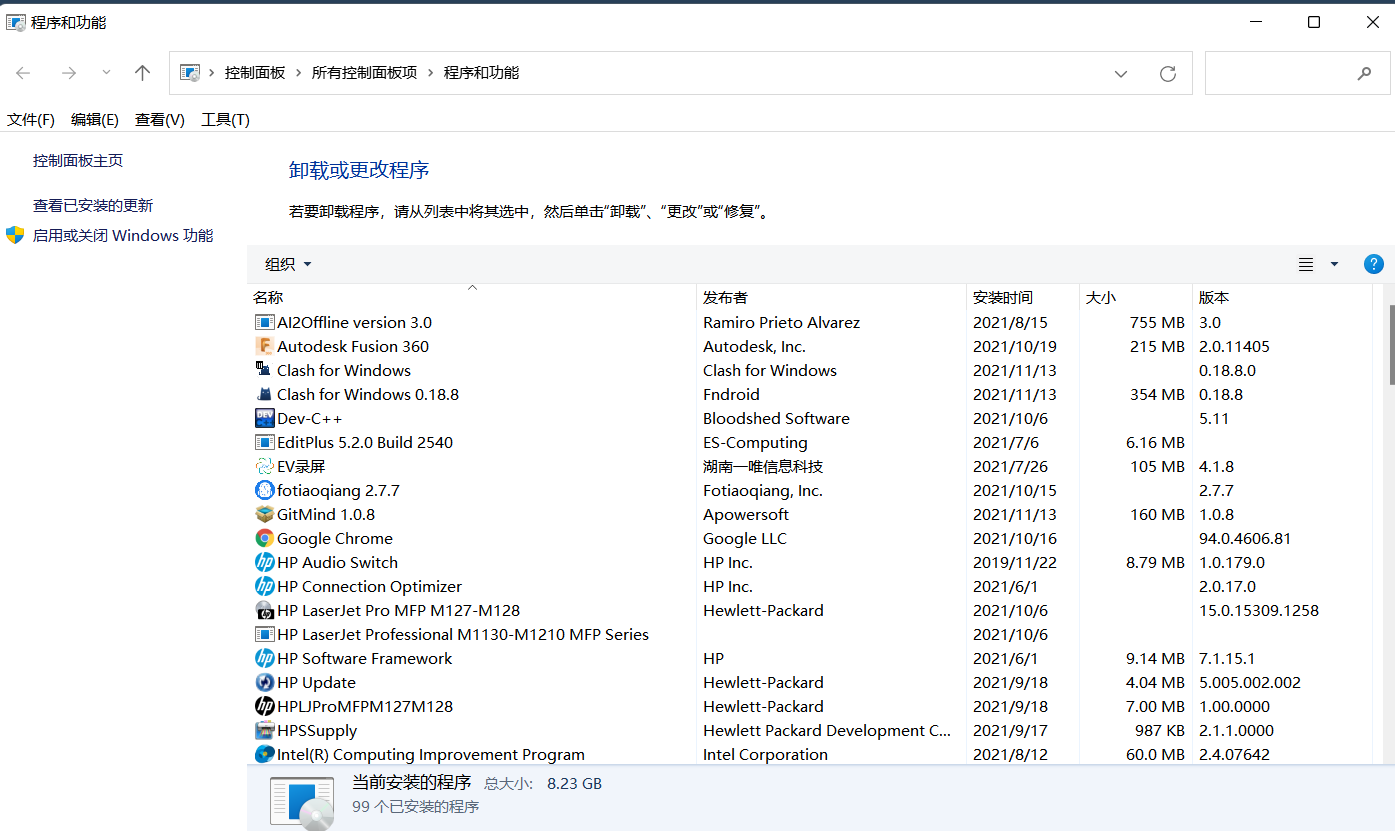Viewport: 1395px width, 831px height.
Task: Select size value 987 KB
Action: 1160,730
